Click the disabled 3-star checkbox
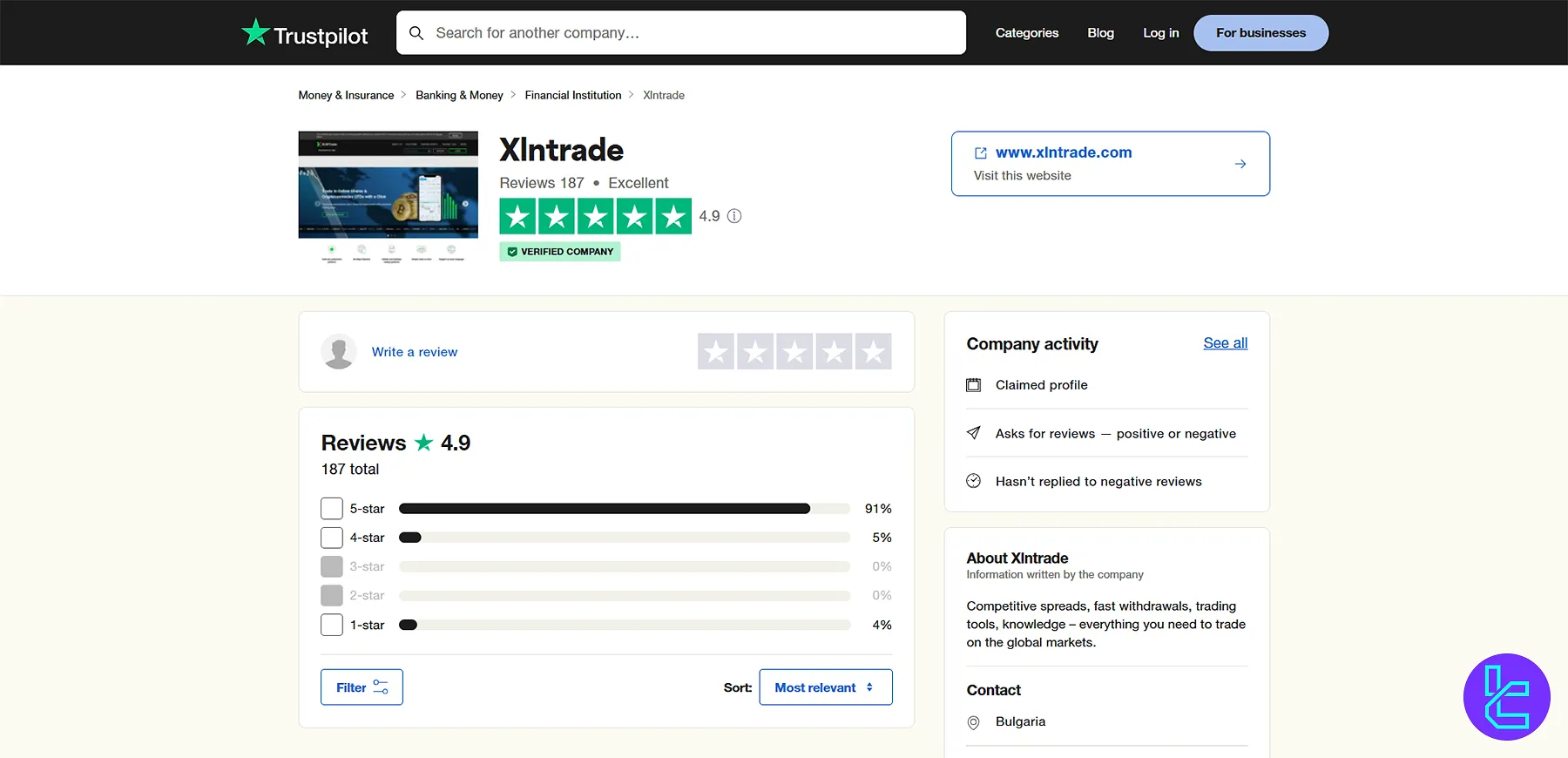The height and width of the screenshot is (758, 1568). [x=332, y=566]
